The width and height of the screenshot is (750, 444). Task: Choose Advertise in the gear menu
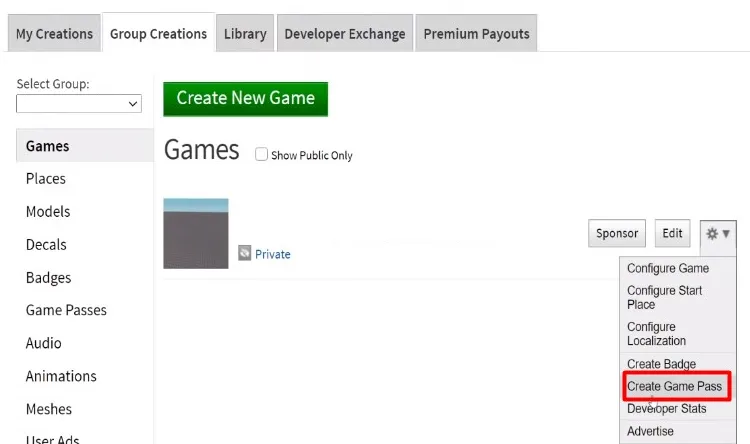[650, 431]
